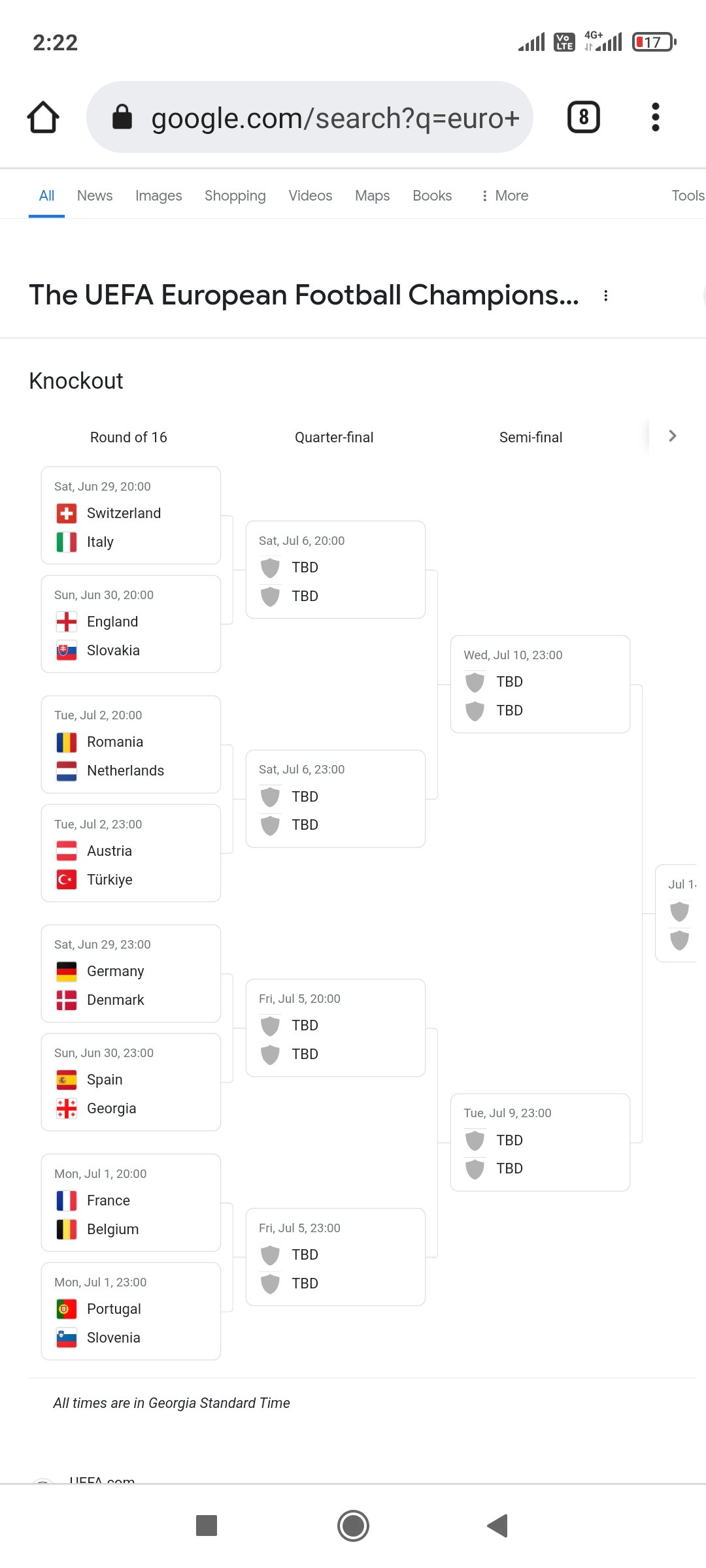Tap the google.com address bar field

pyautogui.click(x=335, y=118)
